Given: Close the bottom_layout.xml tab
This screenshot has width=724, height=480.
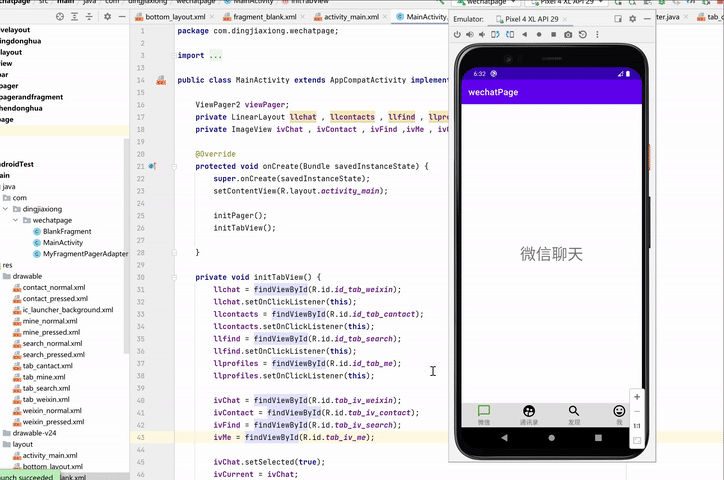Looking at the screenshot, I should coord(212,17).
